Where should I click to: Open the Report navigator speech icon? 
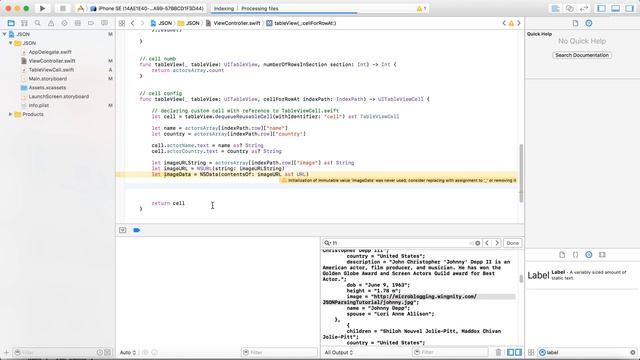(104, 23)
